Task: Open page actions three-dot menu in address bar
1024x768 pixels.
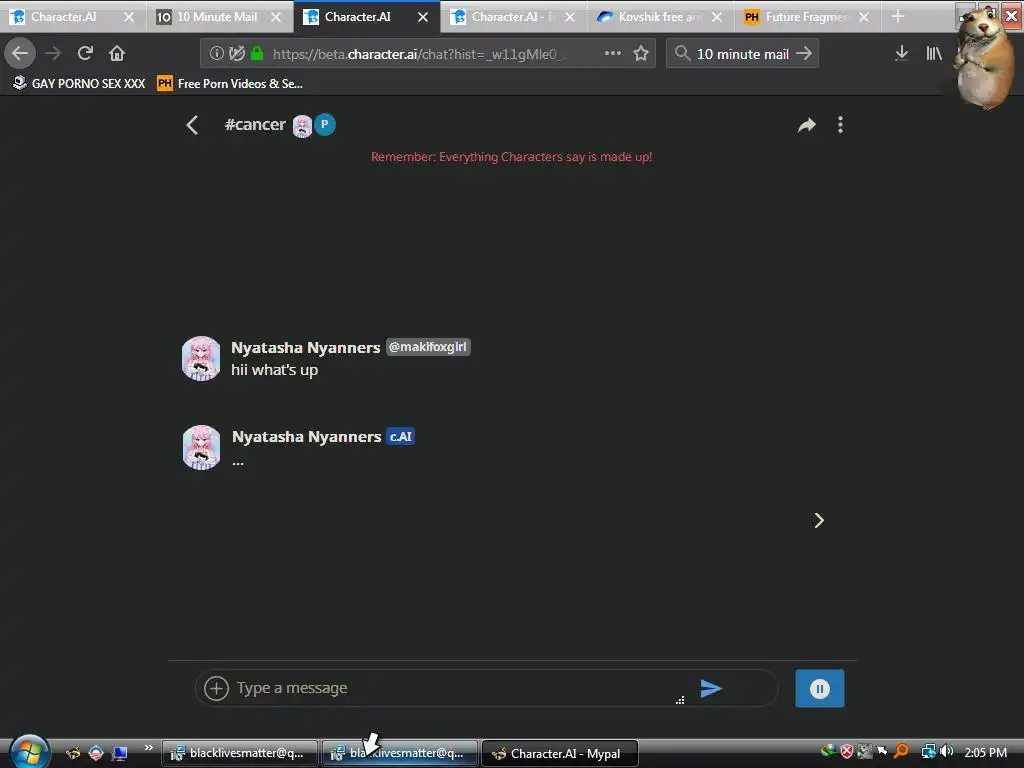Action: 613,53
